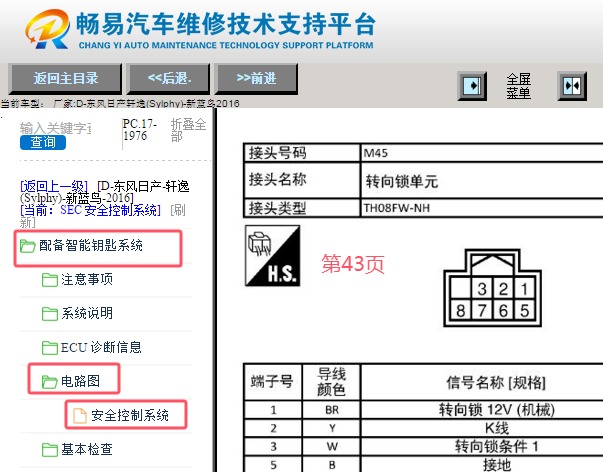Image resolution: width=603 pixels, height=472 pixels.
Task: Click the M45 connector number cell
Action: click(x=481, y=153)
